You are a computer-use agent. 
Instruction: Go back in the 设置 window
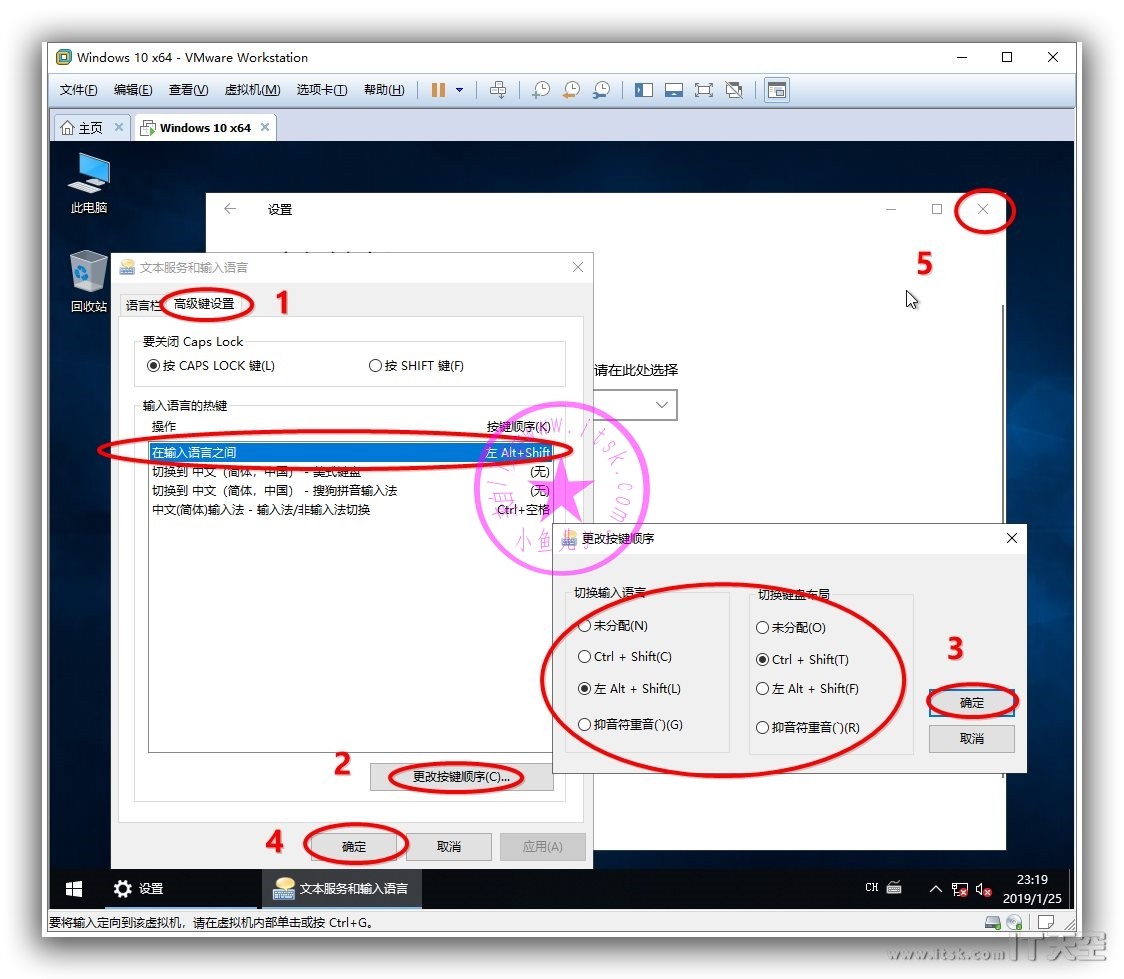[x=230, y=209]
